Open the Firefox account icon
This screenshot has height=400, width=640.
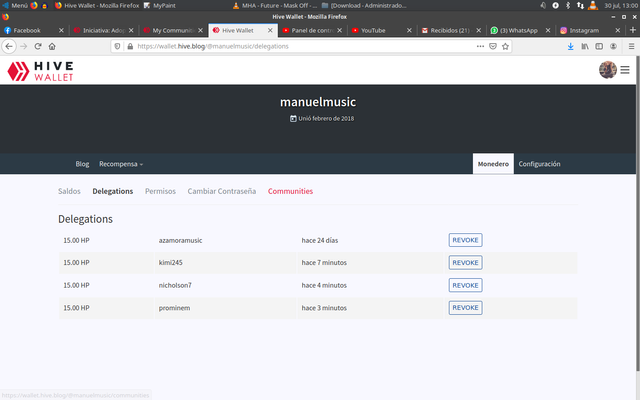click(x=613, y=47)
